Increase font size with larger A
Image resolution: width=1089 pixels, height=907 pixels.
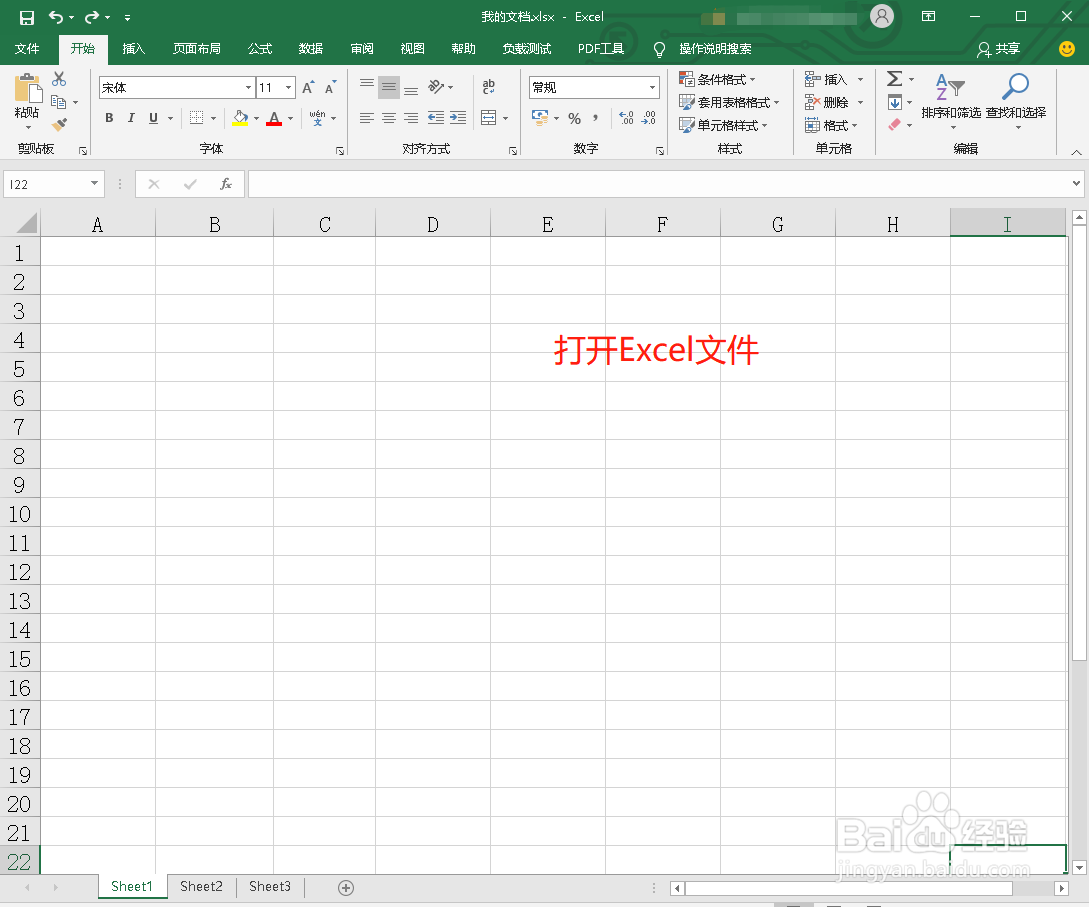(308, 88)
